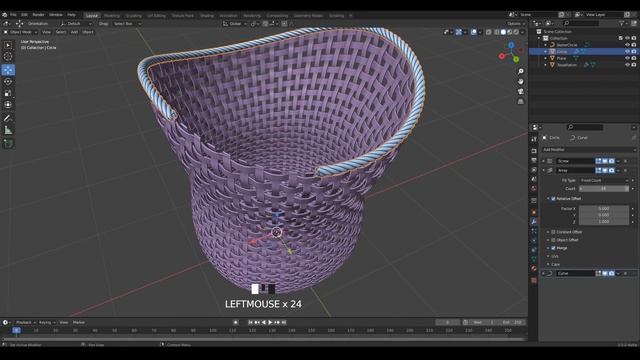Screen dimensions: 640x360
Task: Toggle camera view with the camera icon
Action: (521, 91)
